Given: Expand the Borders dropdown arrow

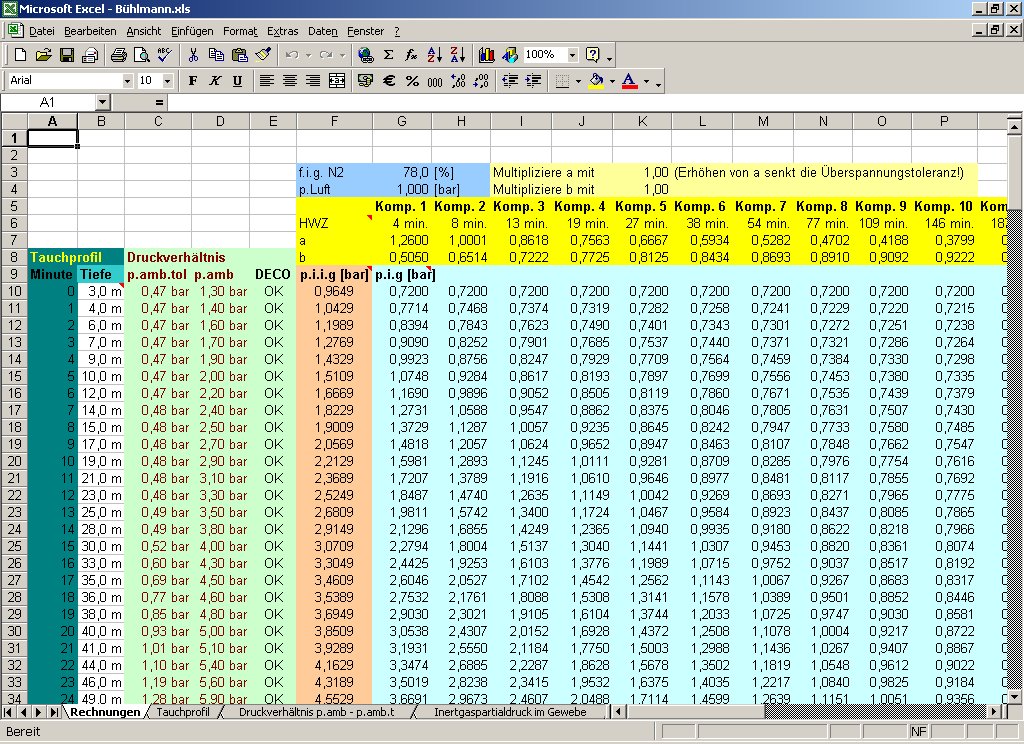Looking at the screenshot, I should tap(578, 81).
